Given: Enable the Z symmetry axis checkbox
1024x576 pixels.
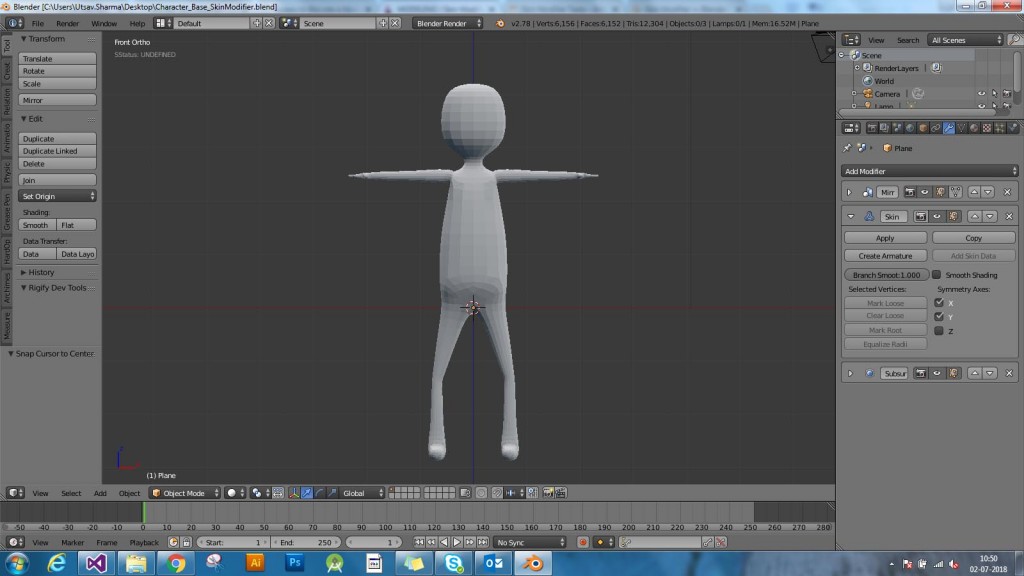Looking at the screenshot, I should (x=938, y=329).
